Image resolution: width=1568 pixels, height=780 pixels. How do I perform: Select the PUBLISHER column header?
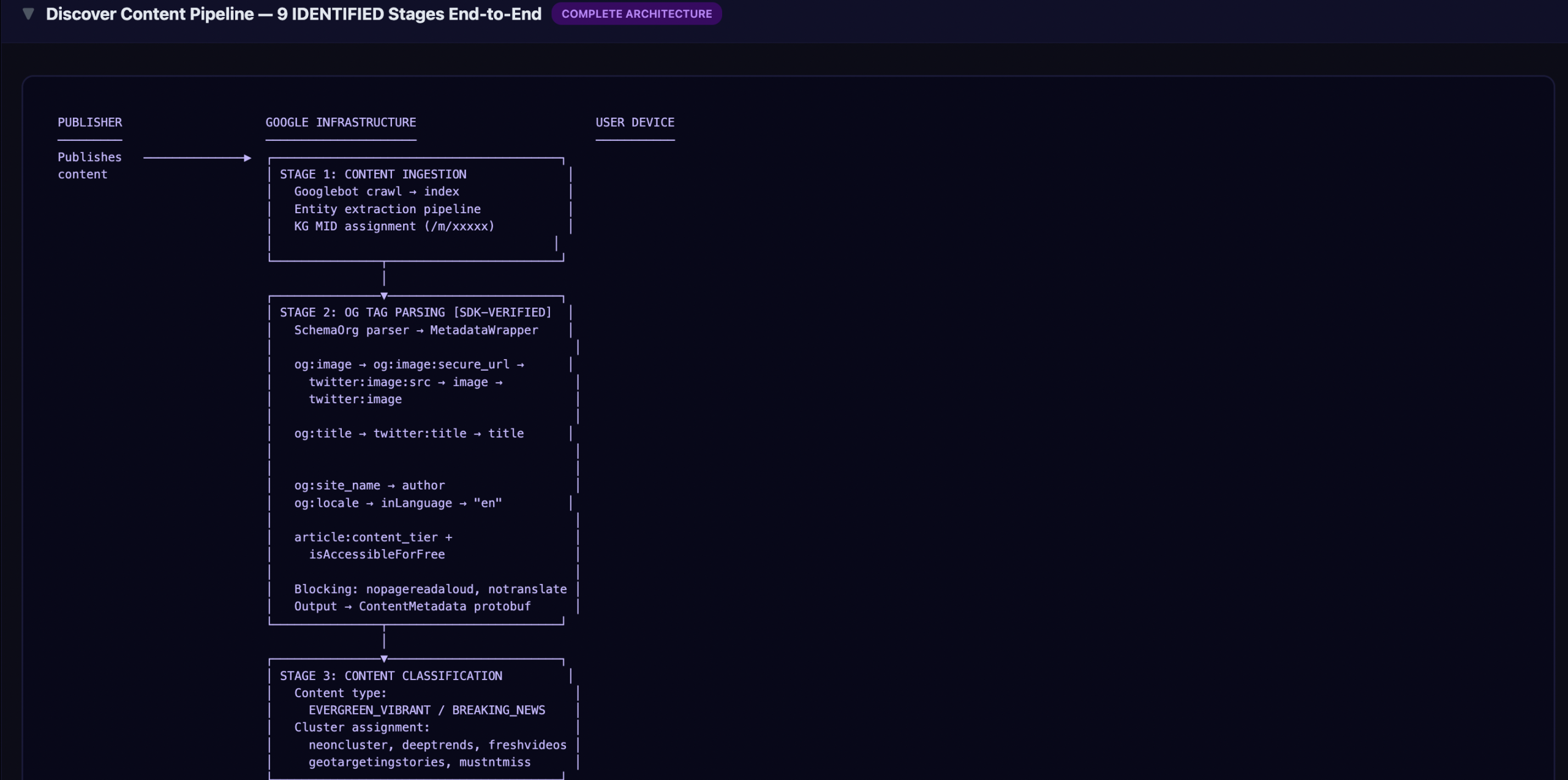(x=90, y=123)
